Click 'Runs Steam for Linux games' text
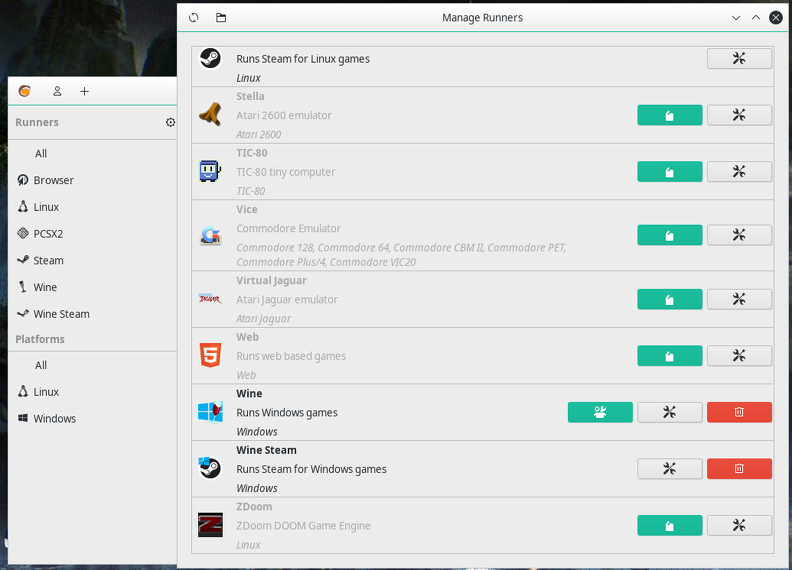Viewport: 792px width, 570px height. point(303,59)
